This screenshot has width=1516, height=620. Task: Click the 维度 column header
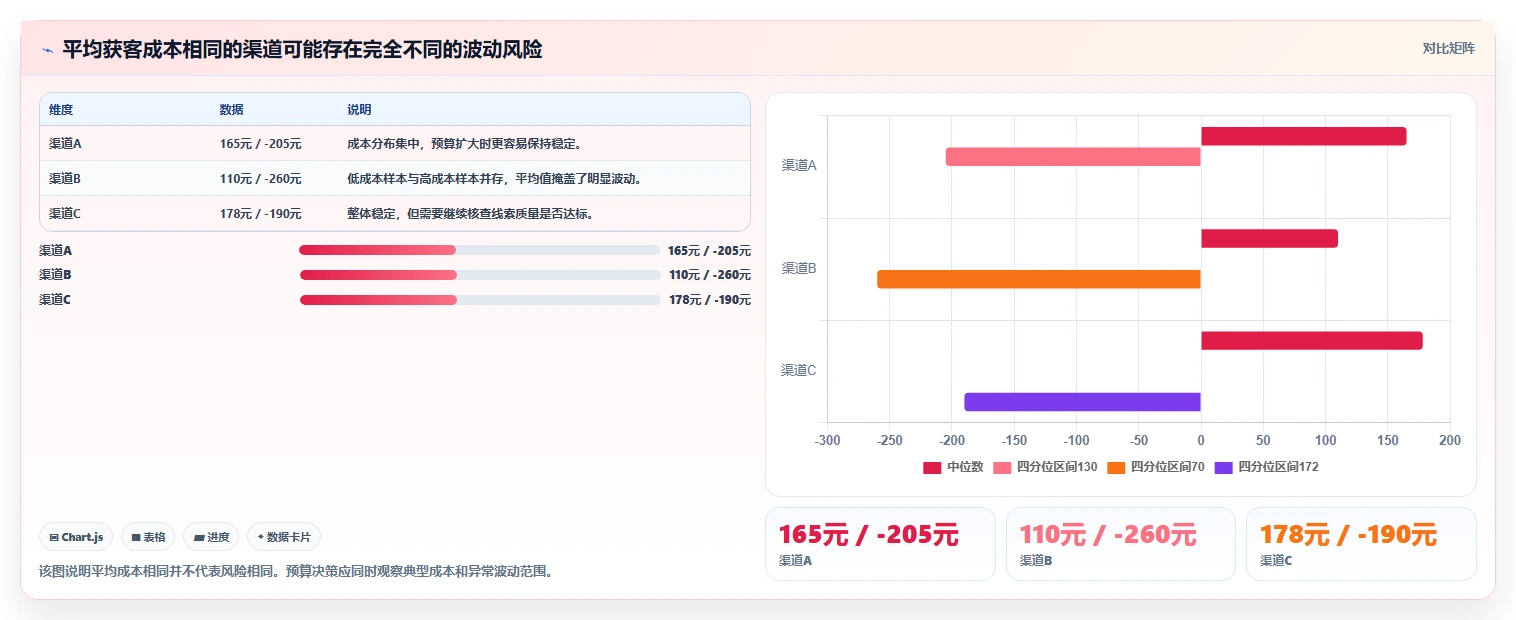[61, 110]
